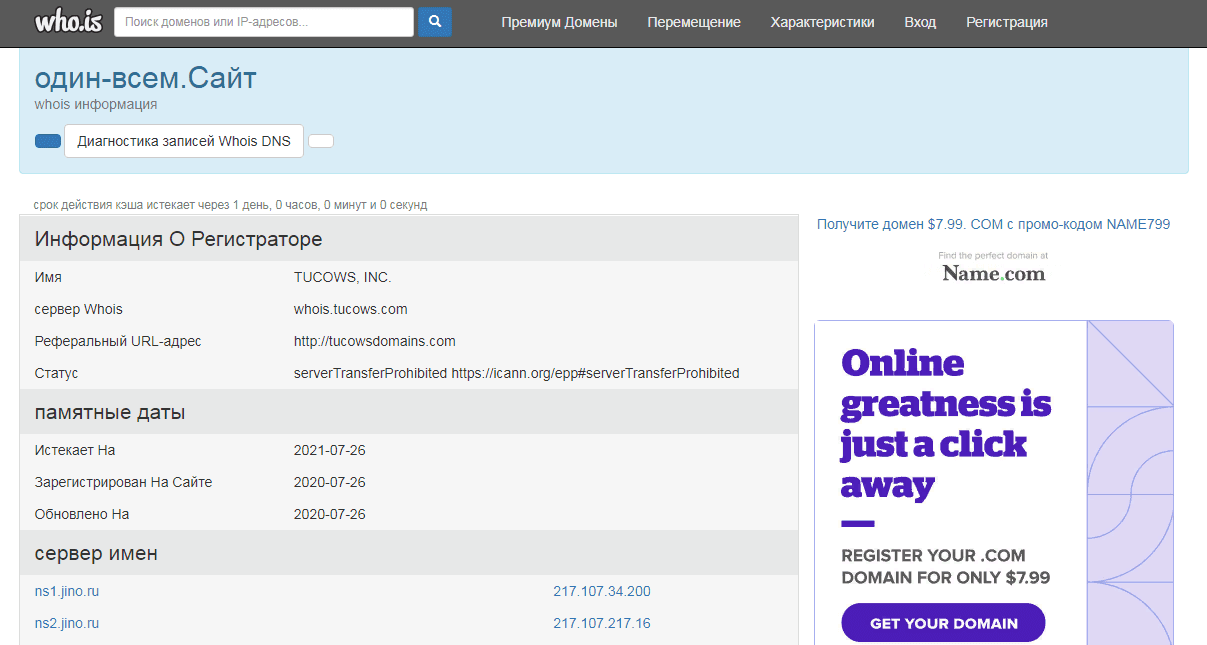Open Диагностика записей Whois DNS
The height and width of the screenshot is (645, 1207).
(184, 141)
